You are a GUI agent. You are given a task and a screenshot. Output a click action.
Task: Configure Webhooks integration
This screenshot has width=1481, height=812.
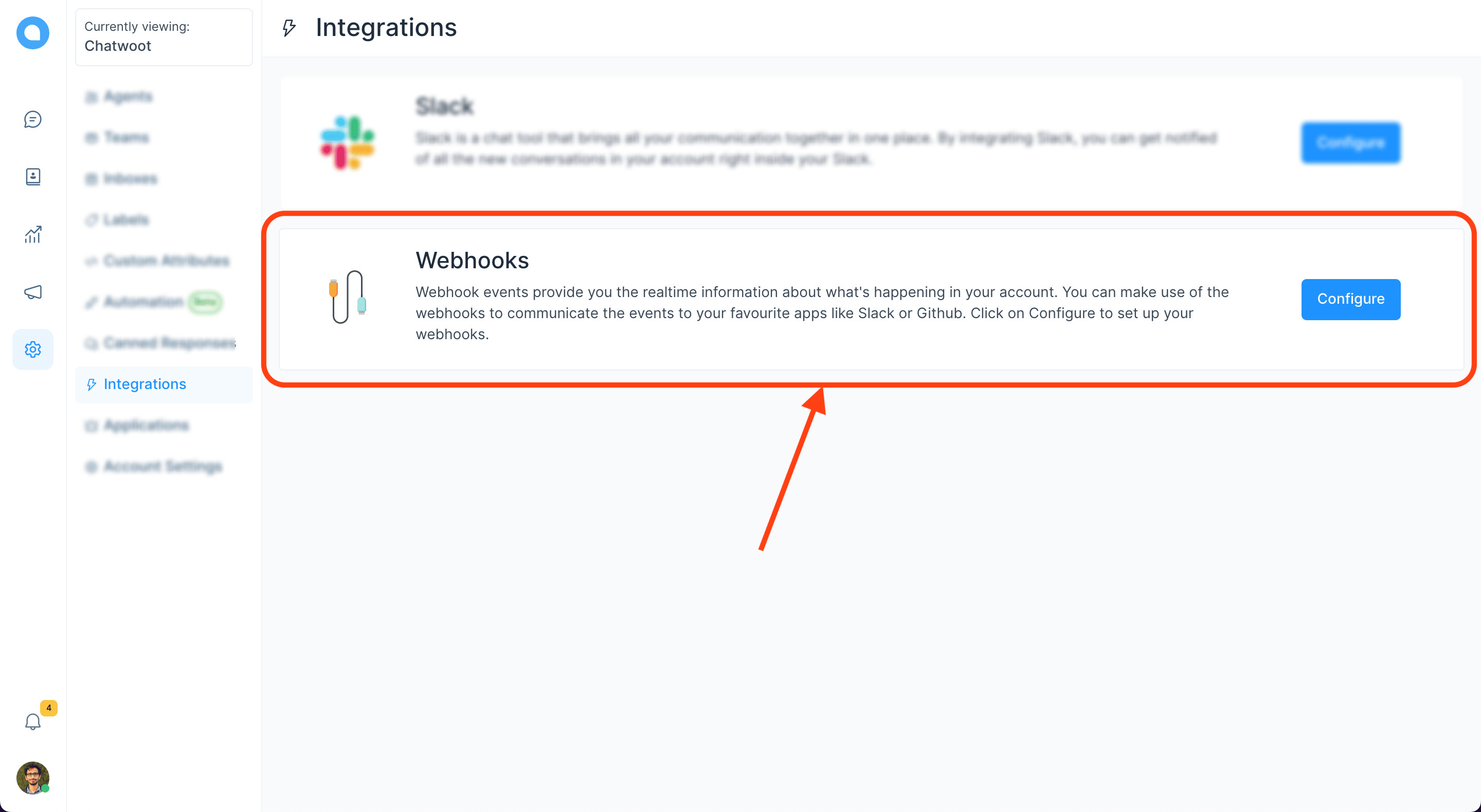point(1351,299)
